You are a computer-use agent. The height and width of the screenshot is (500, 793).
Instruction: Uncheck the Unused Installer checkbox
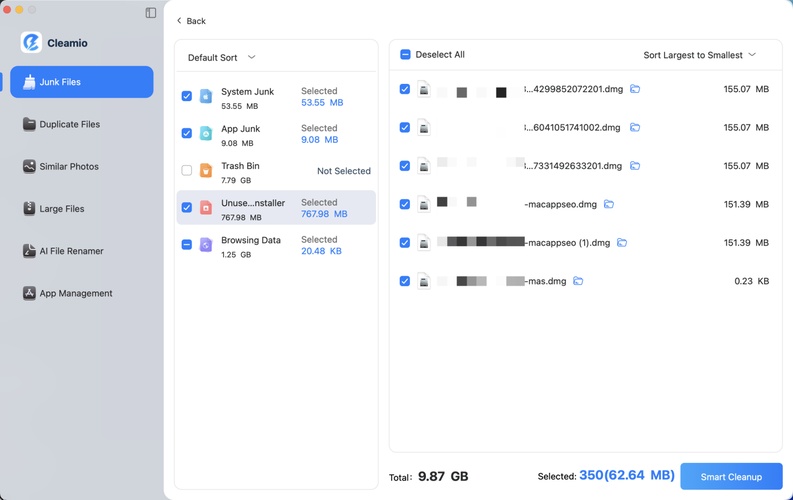pos(187,207)
